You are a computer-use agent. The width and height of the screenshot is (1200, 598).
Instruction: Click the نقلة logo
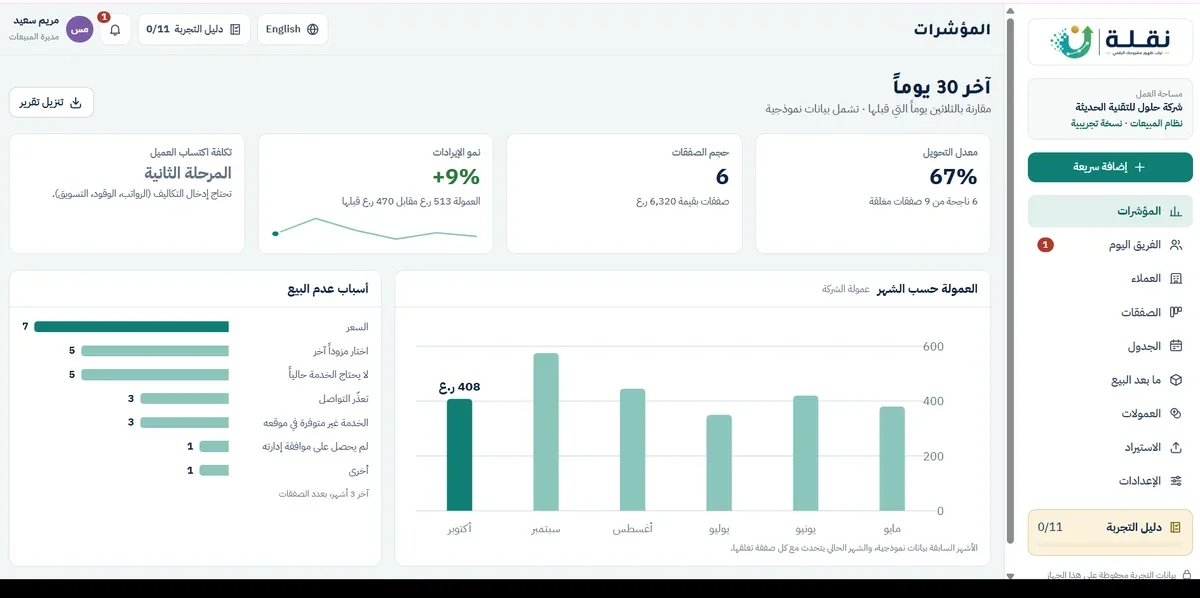(1110, 41)
